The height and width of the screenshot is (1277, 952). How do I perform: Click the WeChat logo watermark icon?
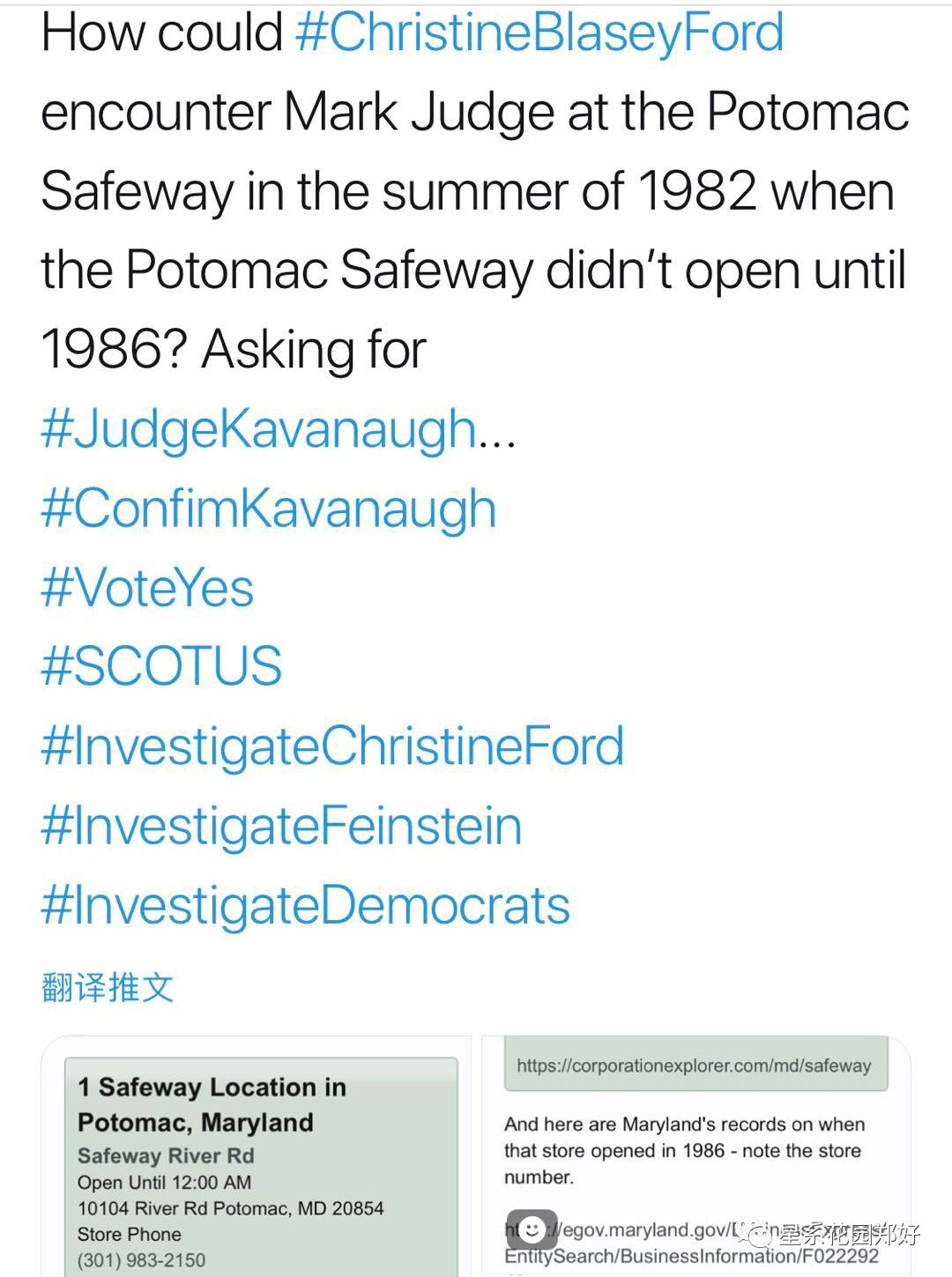(x=755, y=1233)
